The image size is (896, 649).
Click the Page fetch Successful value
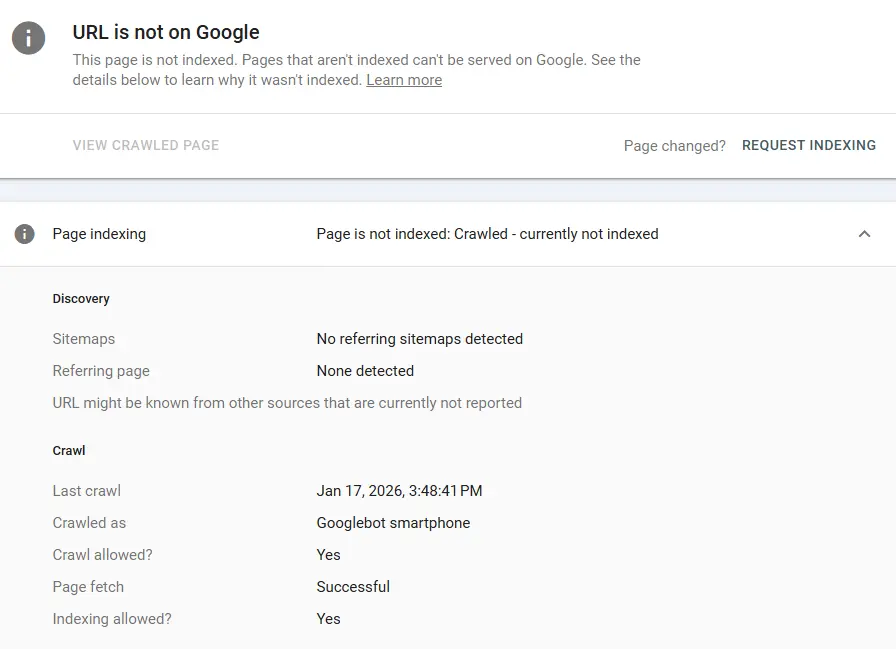(353, 587)
